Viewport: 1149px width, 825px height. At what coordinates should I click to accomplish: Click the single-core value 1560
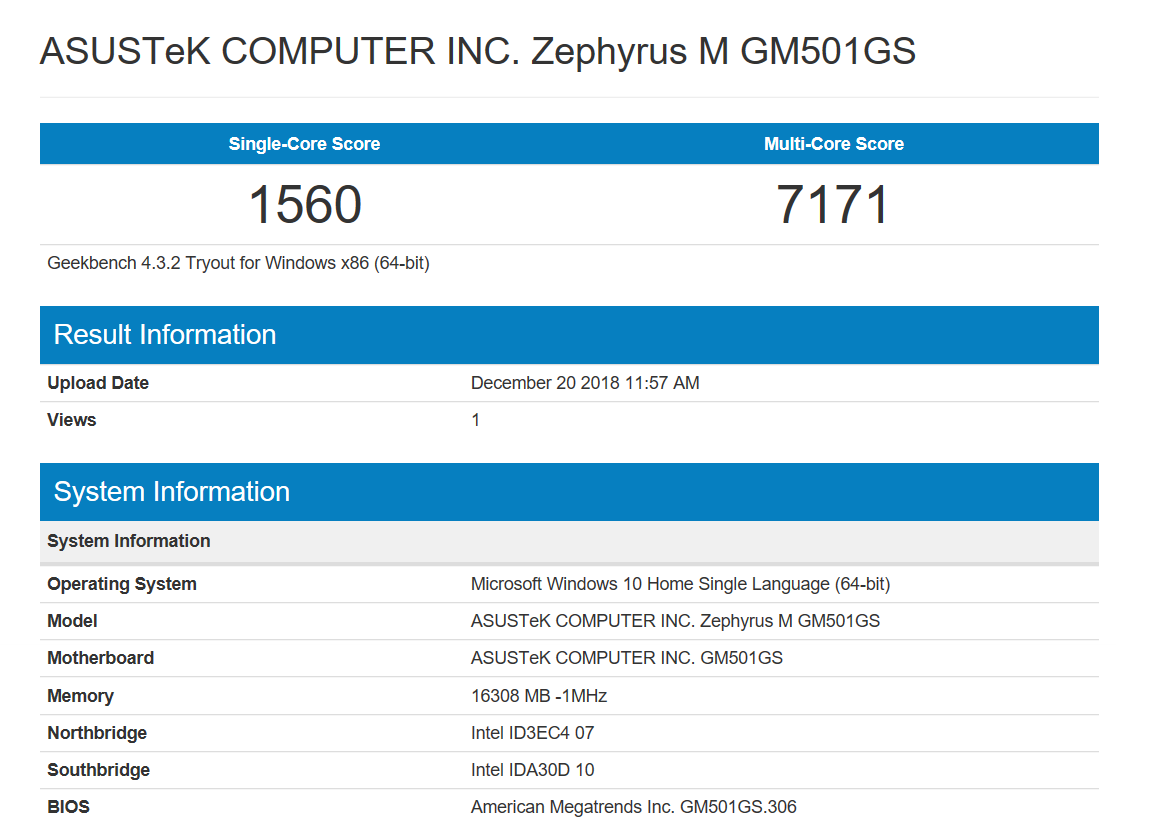[x=305, y=204]
